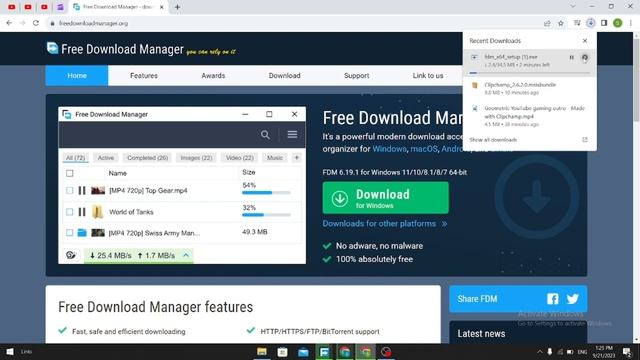This screenshot has width=640, height=360.
Task: Switch to the purple Clipchamp tab
Action: 60,7
